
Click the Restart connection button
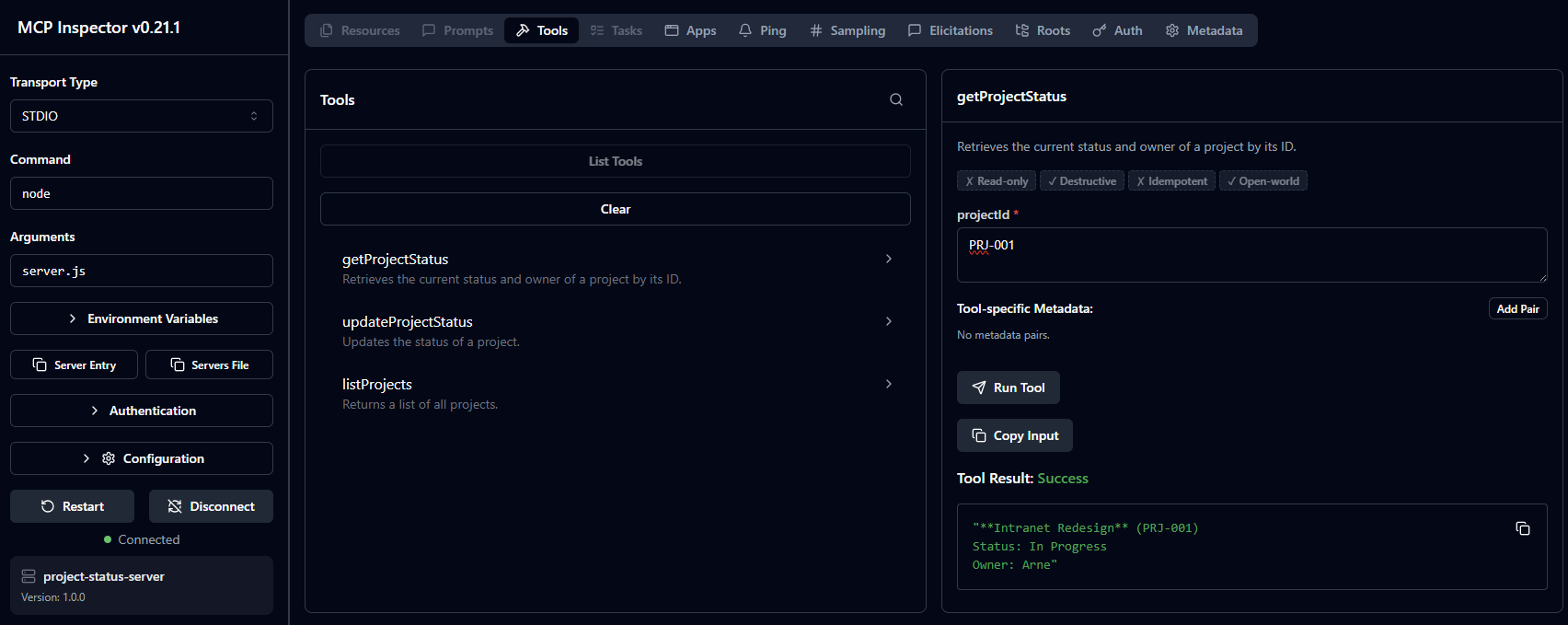[x=72, y=506]
